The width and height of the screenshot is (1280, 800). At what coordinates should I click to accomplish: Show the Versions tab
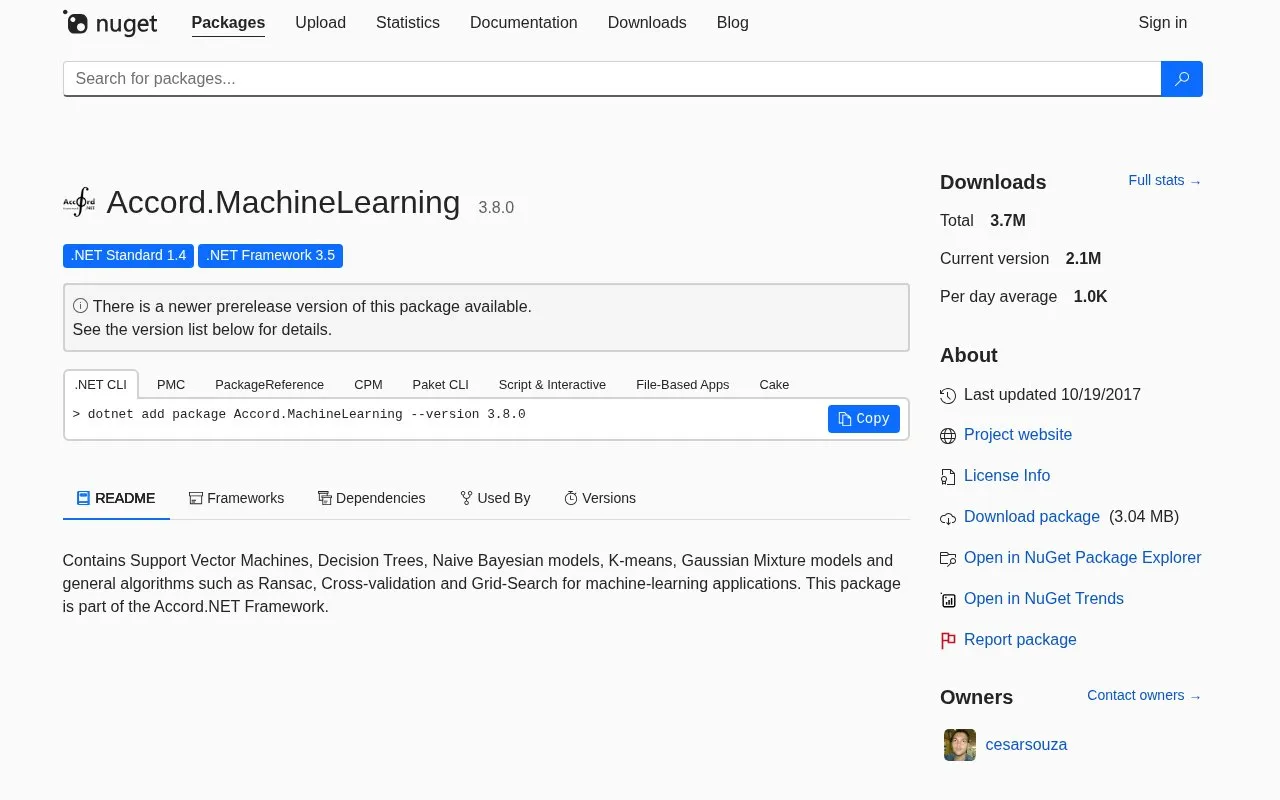click(600, 498)
